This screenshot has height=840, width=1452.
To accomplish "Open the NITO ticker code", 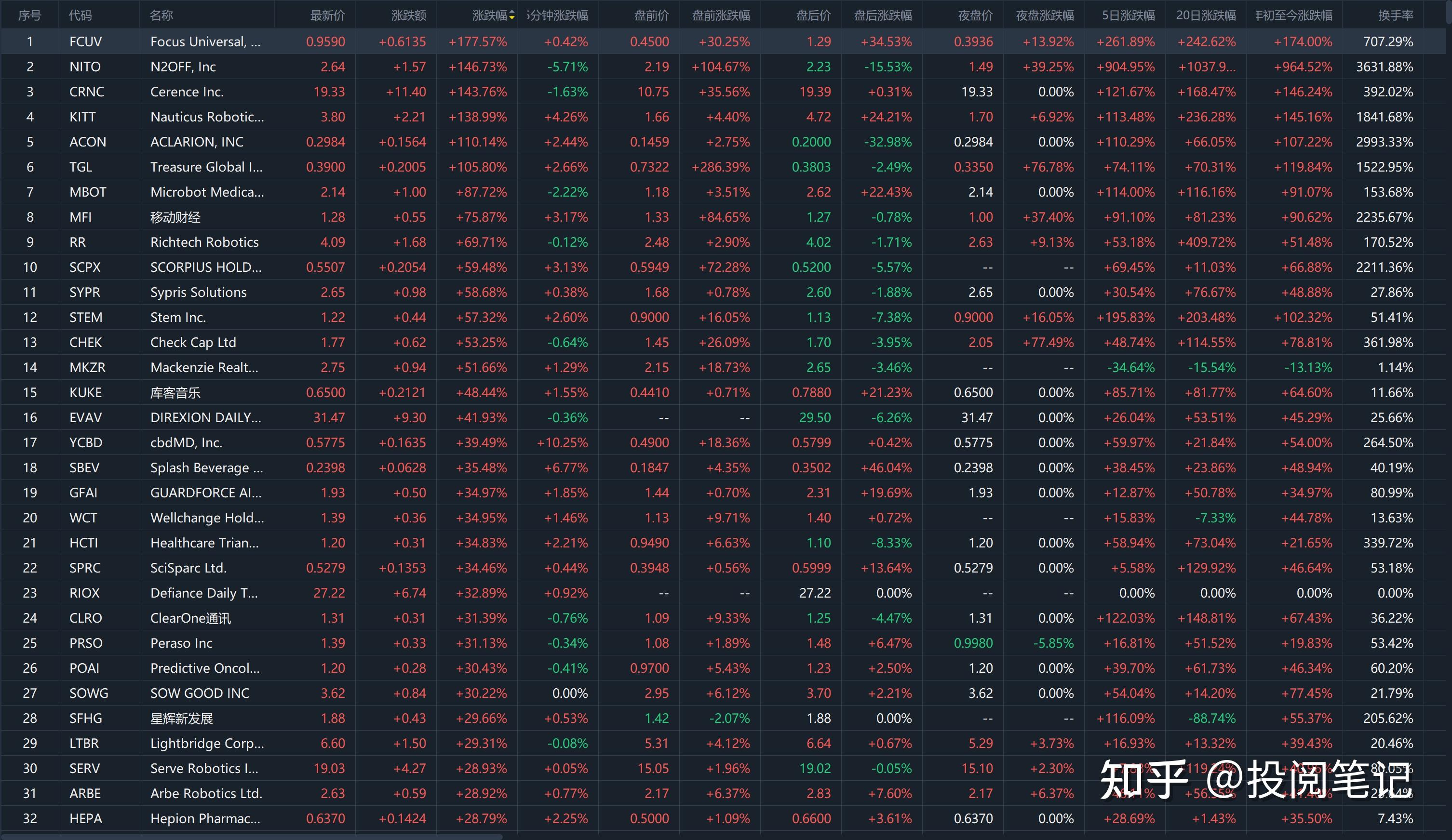I will click(x=85, y=67).
